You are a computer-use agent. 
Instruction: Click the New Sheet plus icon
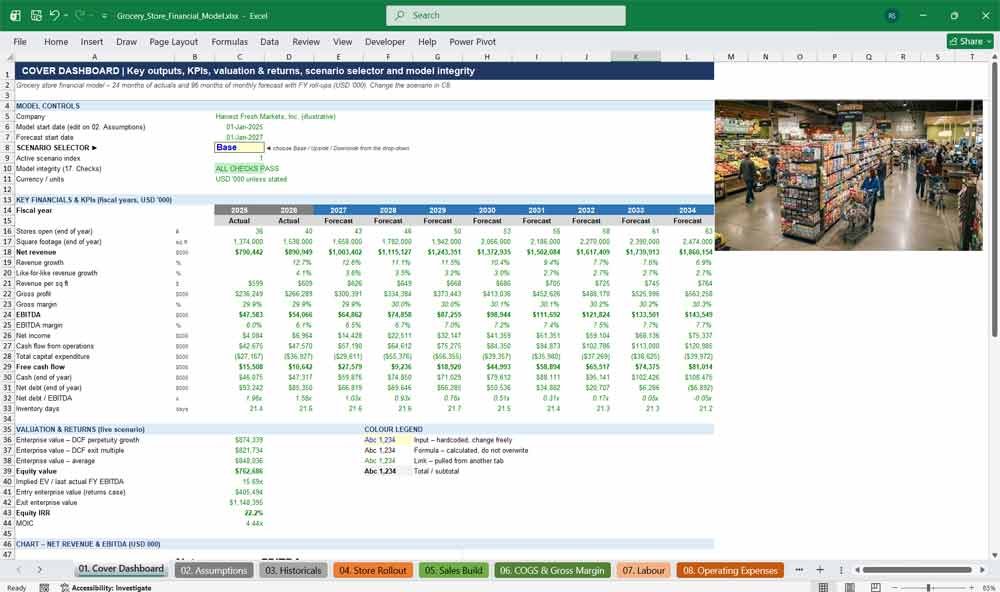820,570
